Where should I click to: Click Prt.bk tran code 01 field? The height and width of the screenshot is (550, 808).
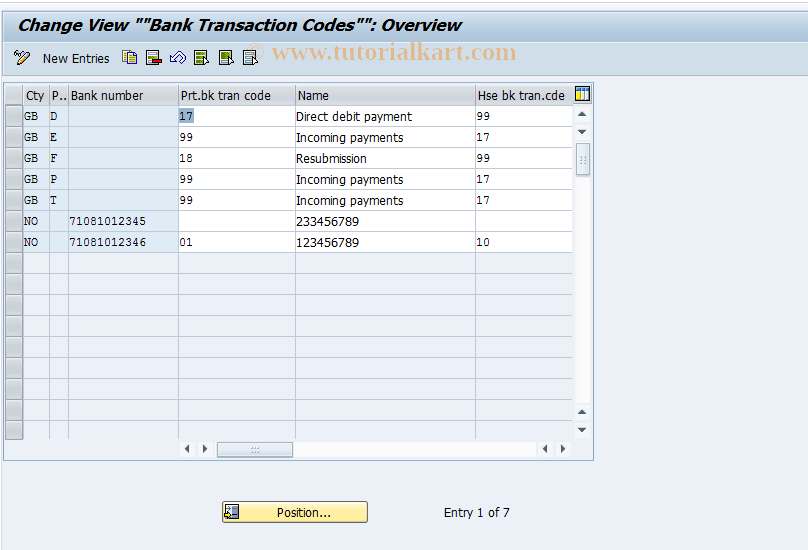click(237, 242)
